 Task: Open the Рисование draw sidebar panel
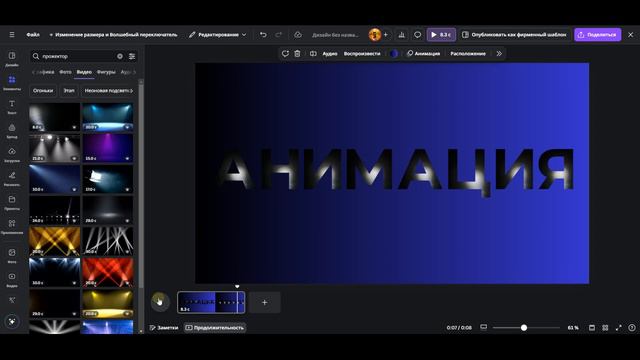click(x=12, y=179)
